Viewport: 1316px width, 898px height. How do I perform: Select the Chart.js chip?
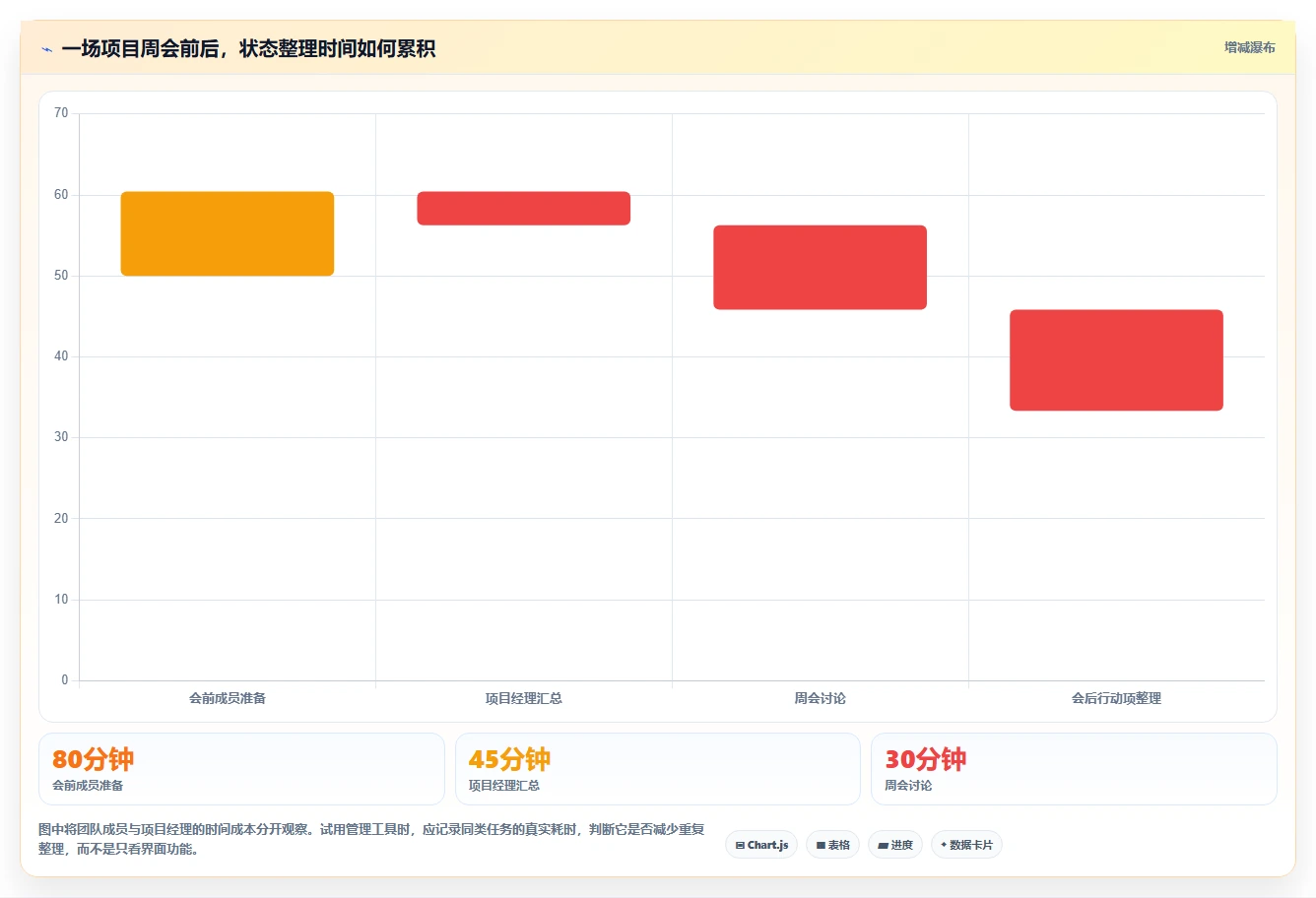click(x=761, y=845)
